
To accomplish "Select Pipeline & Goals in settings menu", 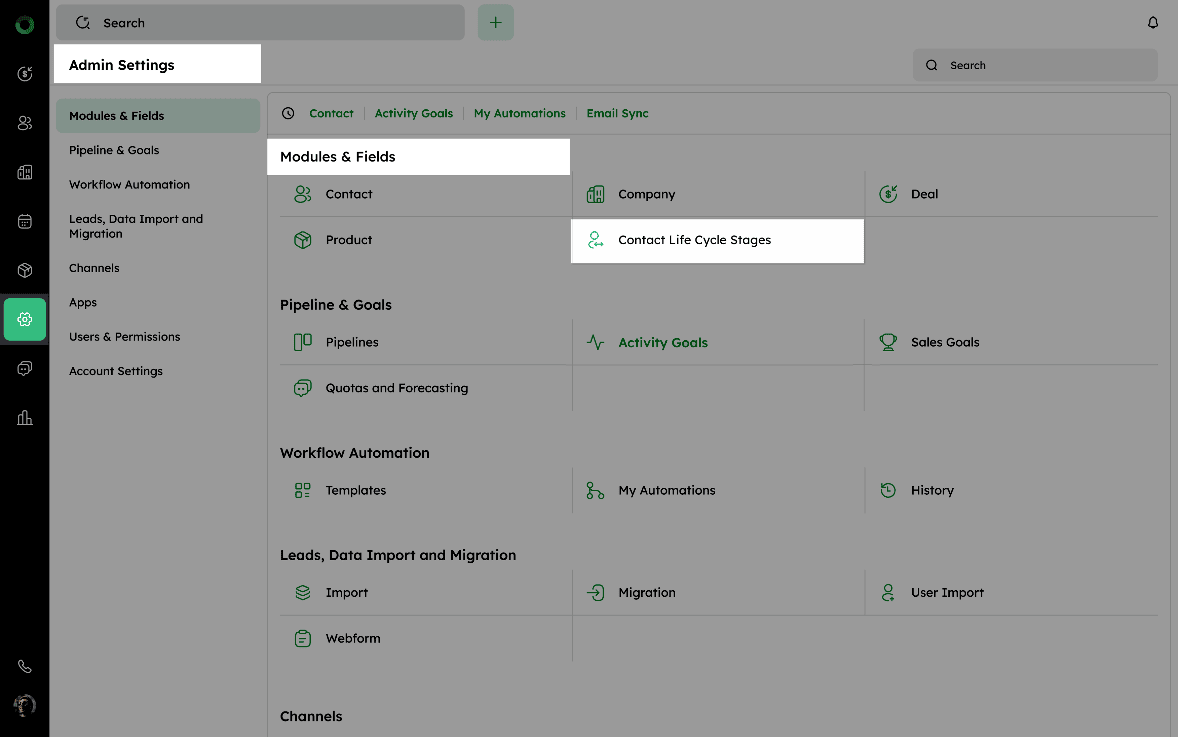I will click(x=114, y=150).
